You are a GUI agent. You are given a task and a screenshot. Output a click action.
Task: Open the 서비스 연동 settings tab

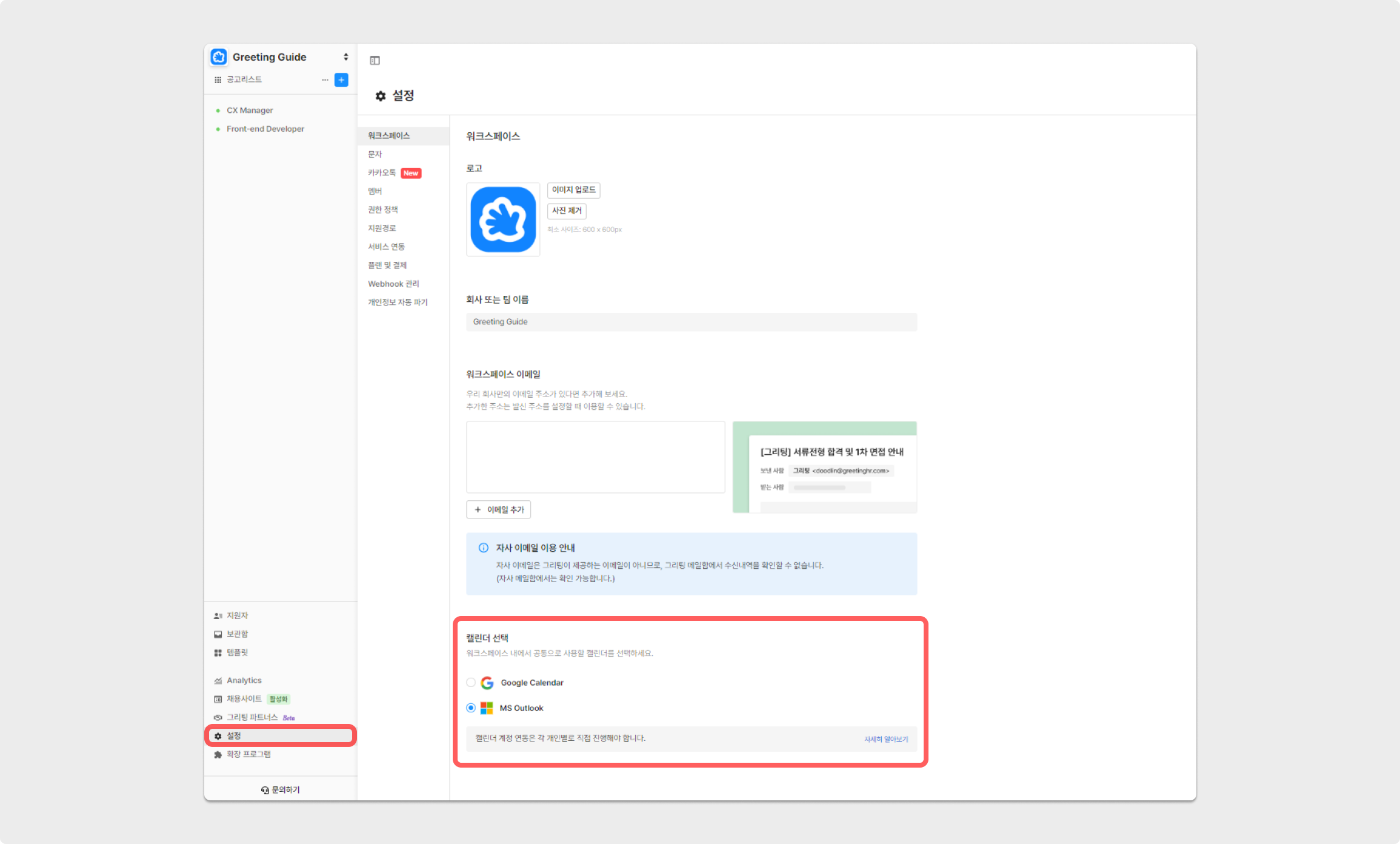click(386, 247)
